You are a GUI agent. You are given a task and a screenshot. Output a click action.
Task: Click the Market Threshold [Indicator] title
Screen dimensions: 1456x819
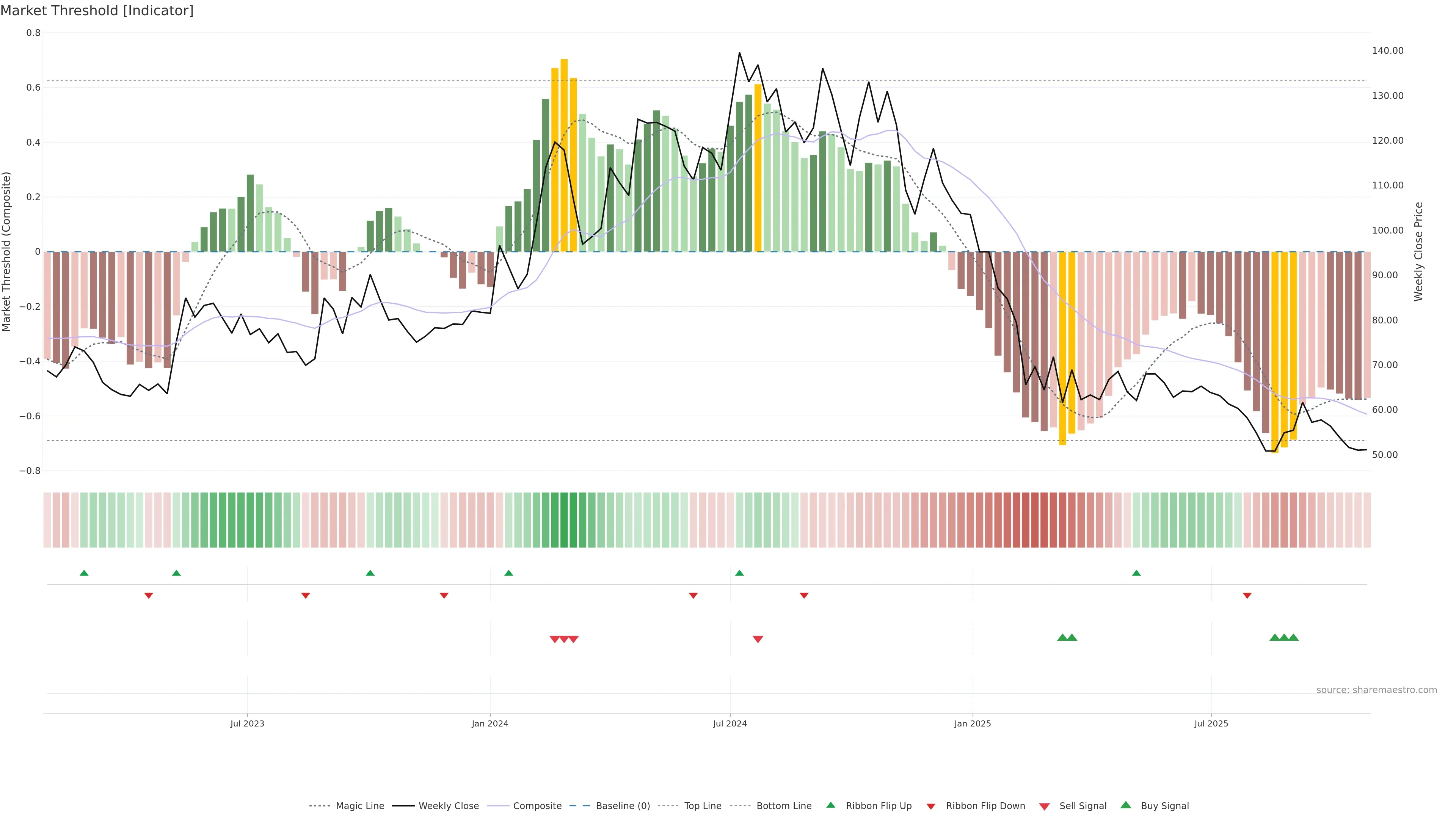pyautogui.click(x=97, y=11)
